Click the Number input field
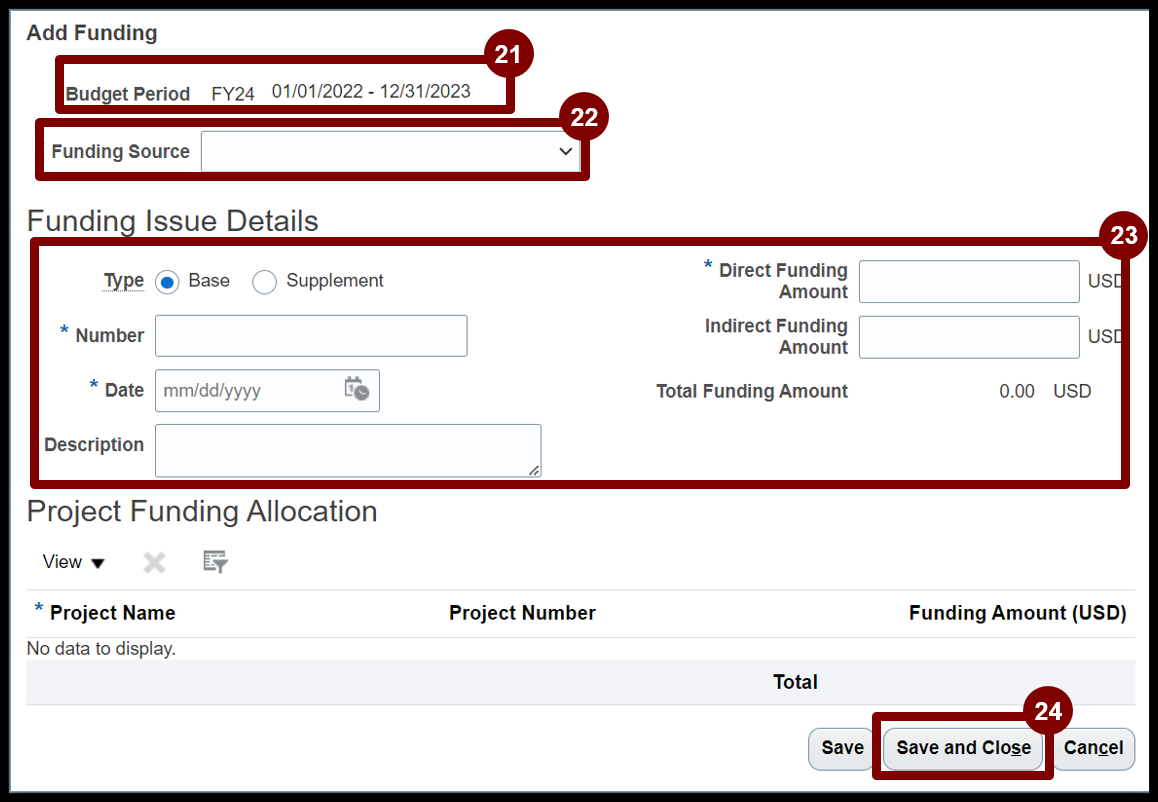Viewport: 1158px width, 802px height. [311, 336]
